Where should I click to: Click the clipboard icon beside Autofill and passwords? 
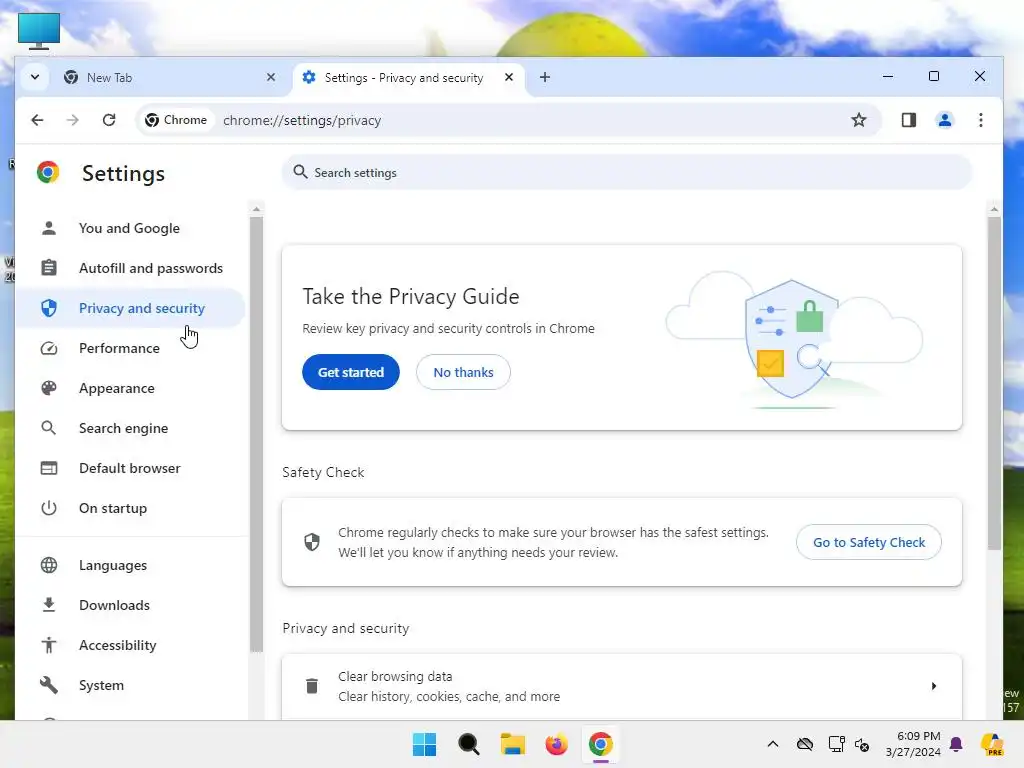49,268
